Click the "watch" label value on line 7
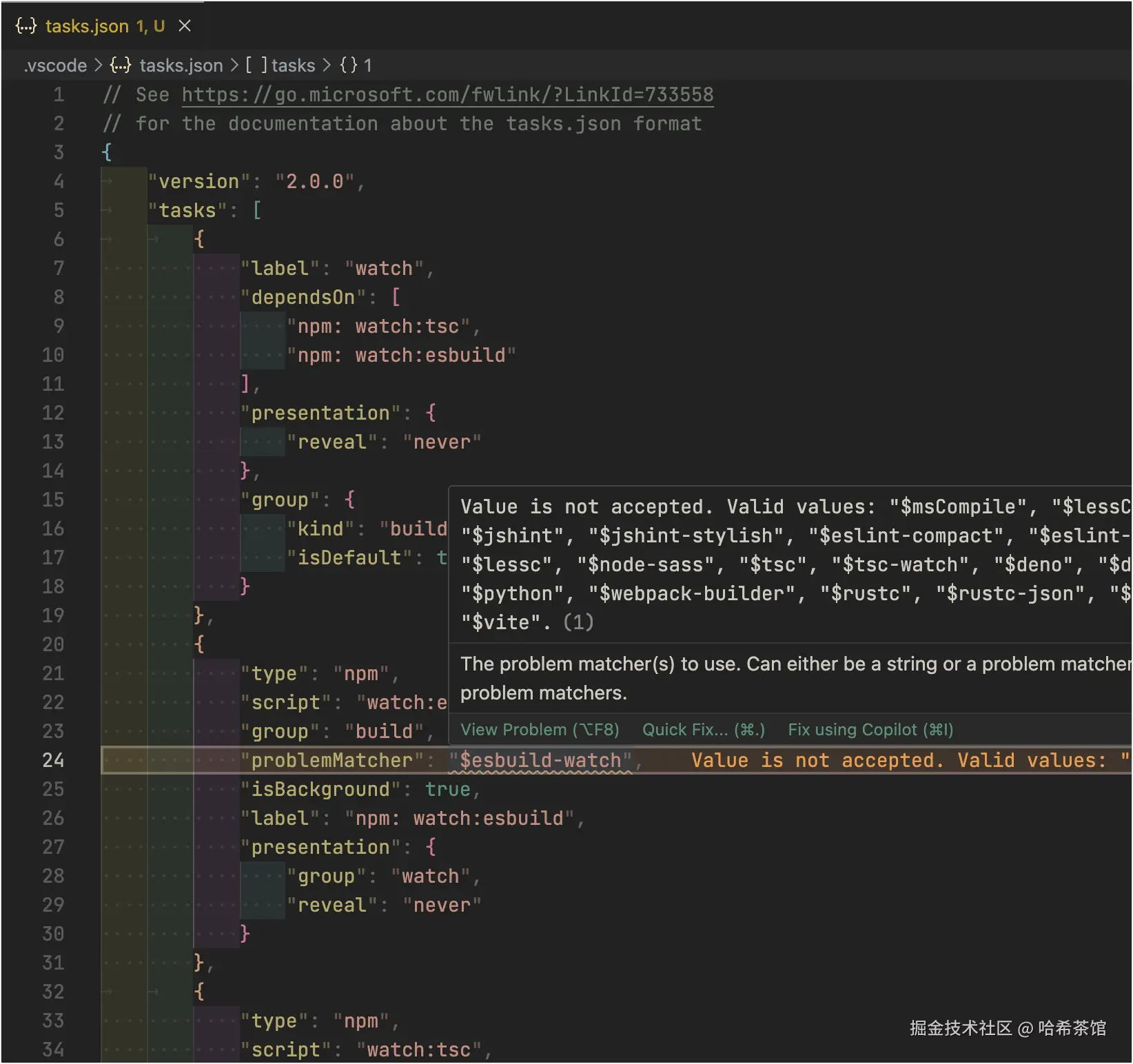This screenshot has height=1064, width=1133. coord(384,268)
